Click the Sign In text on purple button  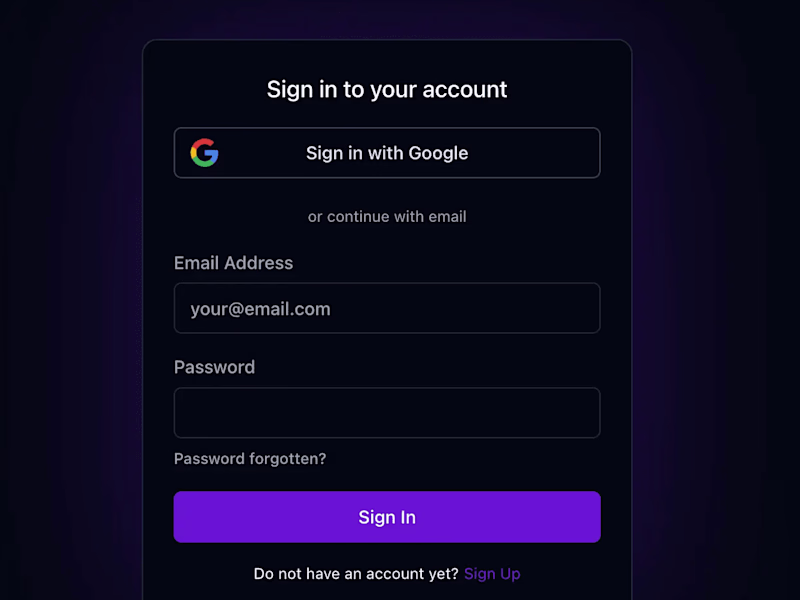pyautogui.click(x=387, y=517)
